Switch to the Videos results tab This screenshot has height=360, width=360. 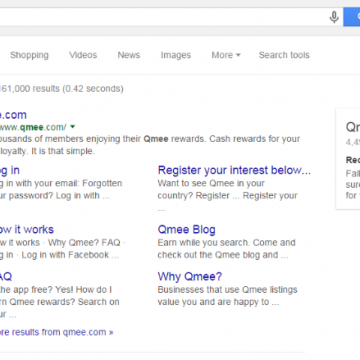[83, 55]
